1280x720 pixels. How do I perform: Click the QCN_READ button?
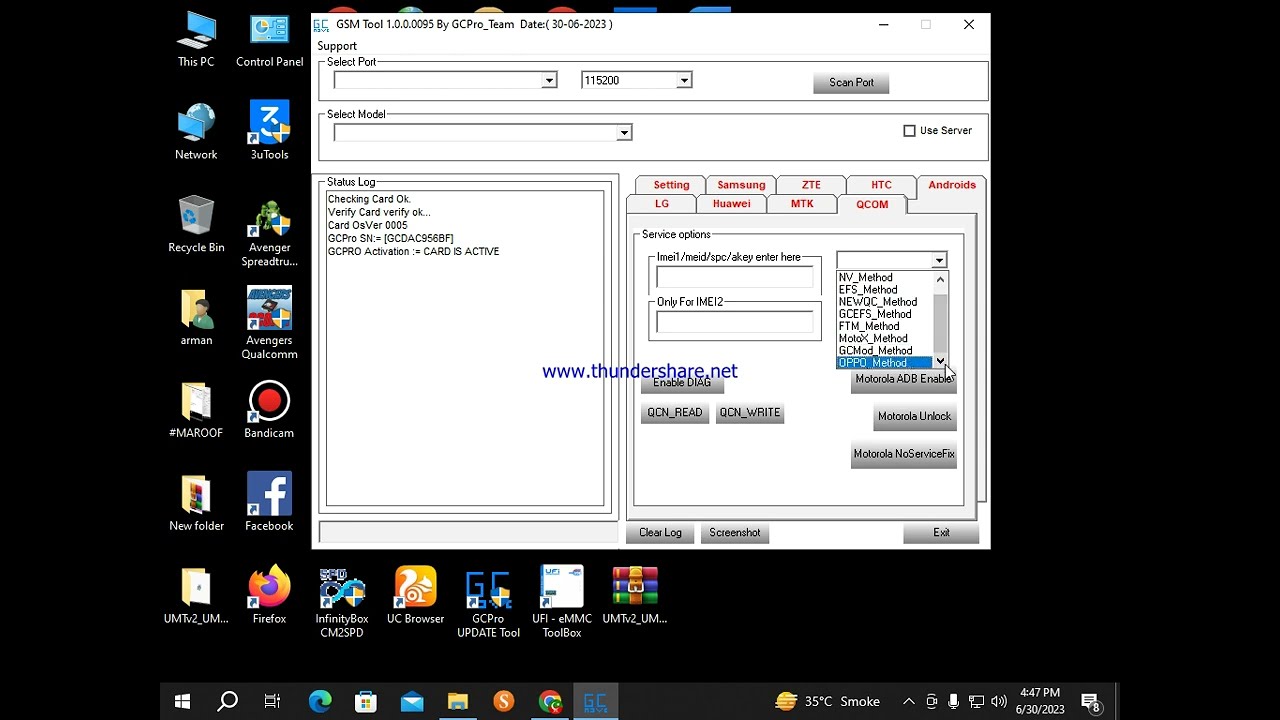pos(675,413)
